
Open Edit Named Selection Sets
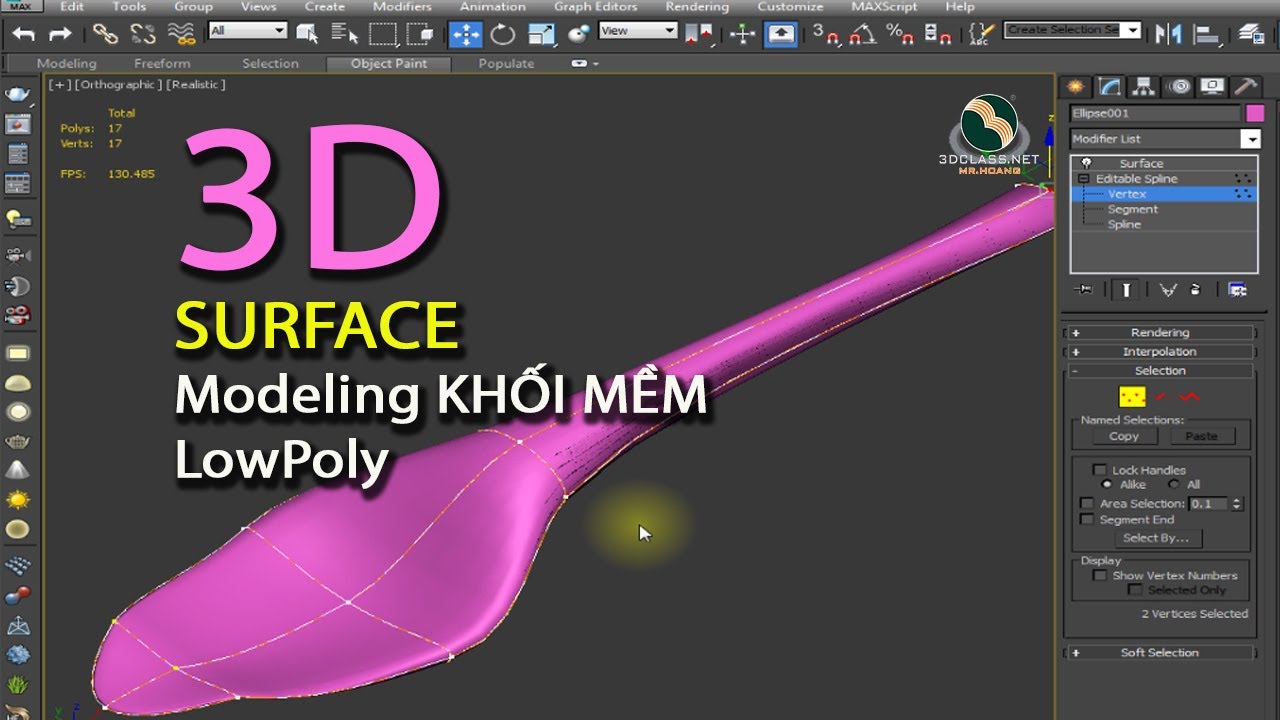[982, 34]
